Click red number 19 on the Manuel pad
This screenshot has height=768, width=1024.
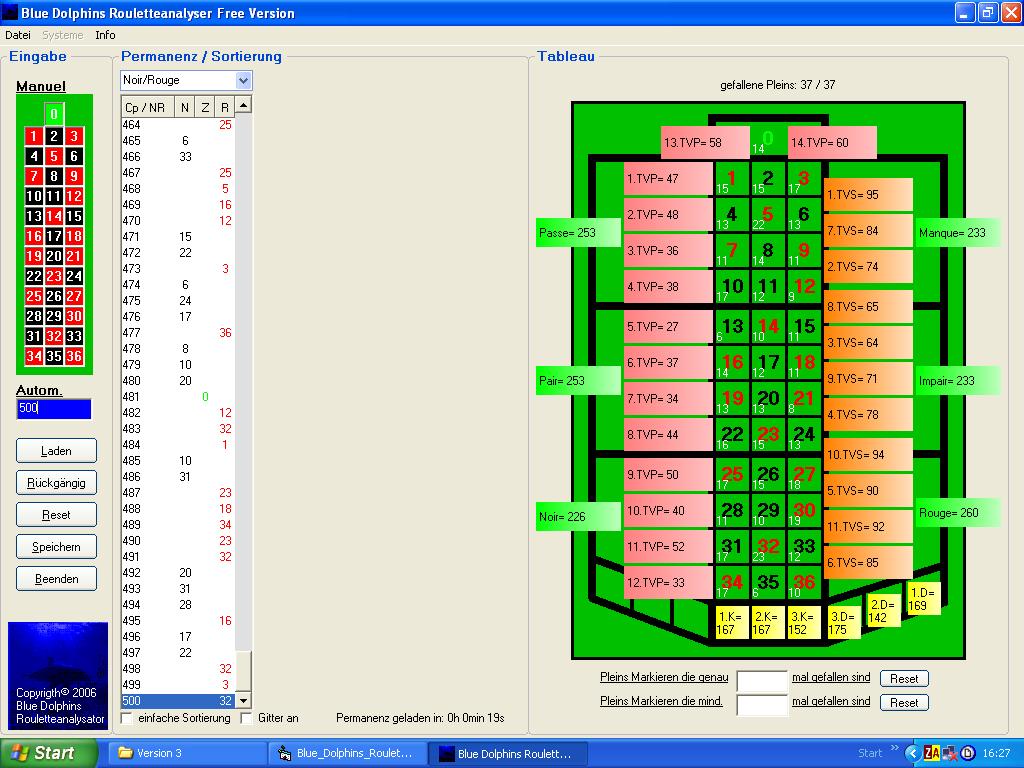(34, 256)
